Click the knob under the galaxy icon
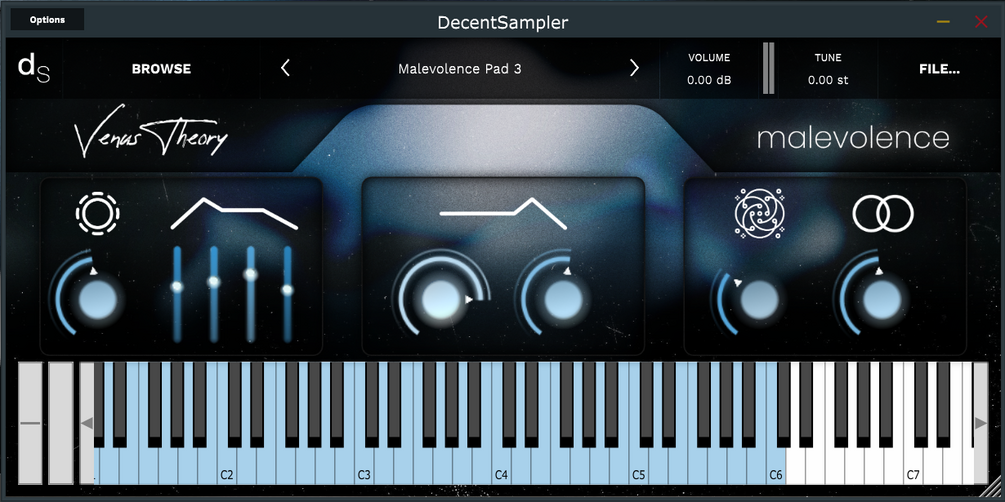Viewport: 1005px width, 502px height. [x=760, y=299]
